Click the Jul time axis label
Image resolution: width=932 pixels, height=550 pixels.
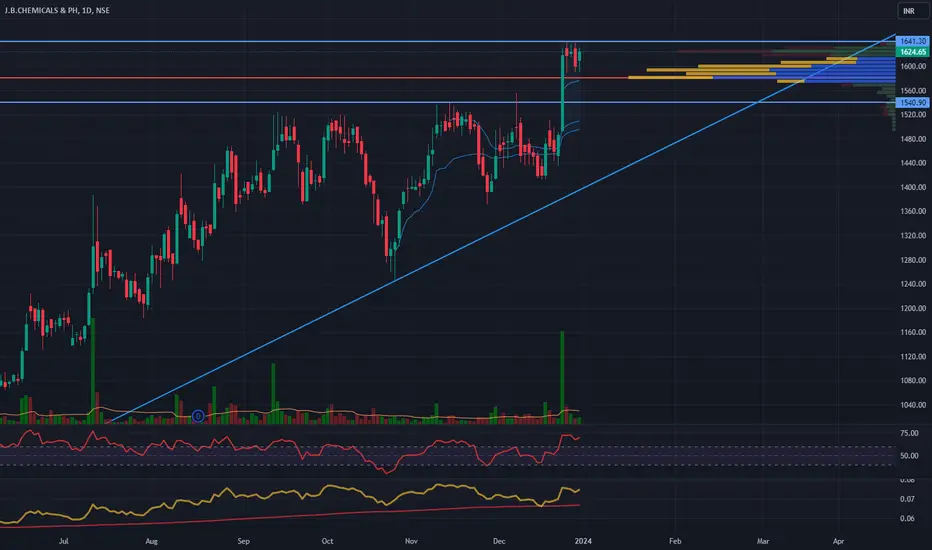coord(64,541)
